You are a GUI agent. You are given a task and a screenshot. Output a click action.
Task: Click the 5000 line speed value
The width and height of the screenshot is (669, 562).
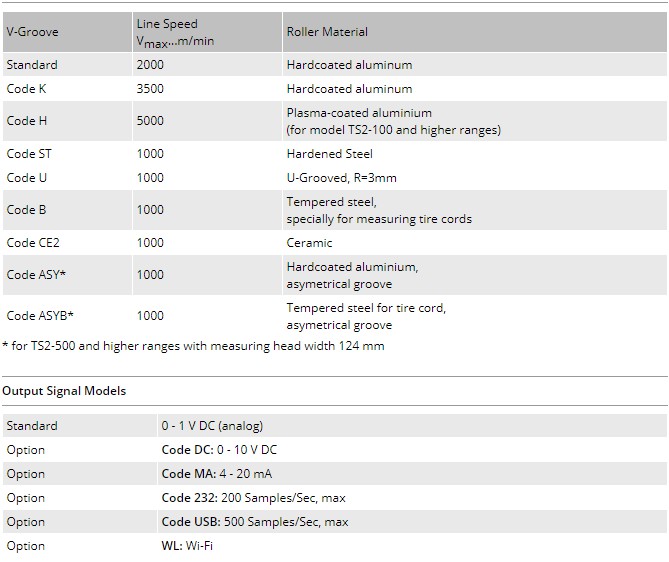(150, 121)
